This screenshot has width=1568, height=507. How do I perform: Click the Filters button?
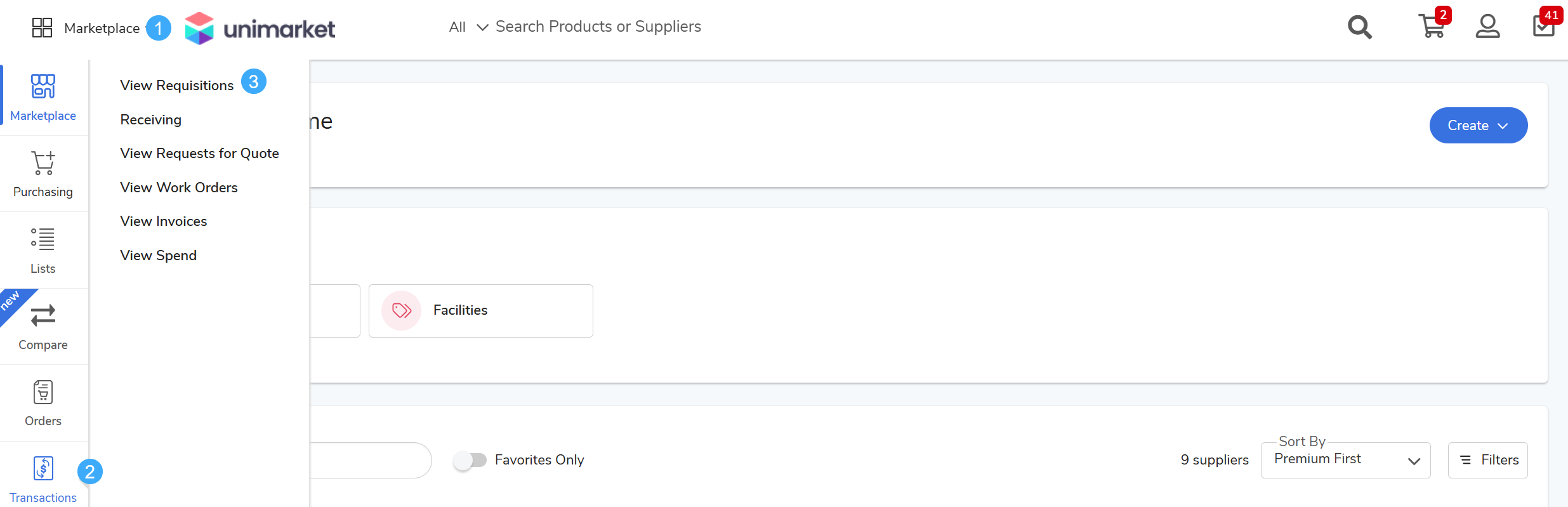(x=1487, y=460)
